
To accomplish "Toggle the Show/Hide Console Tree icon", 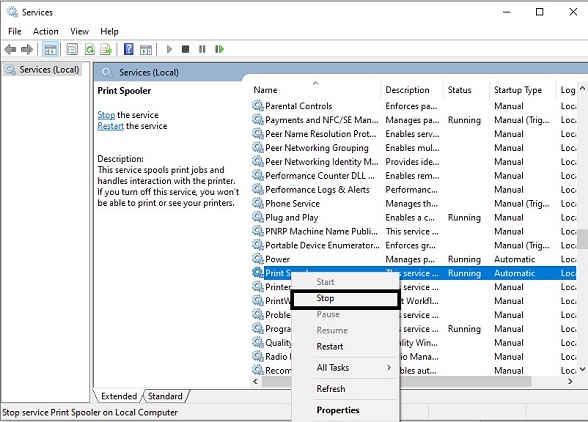I will [50, 49].
